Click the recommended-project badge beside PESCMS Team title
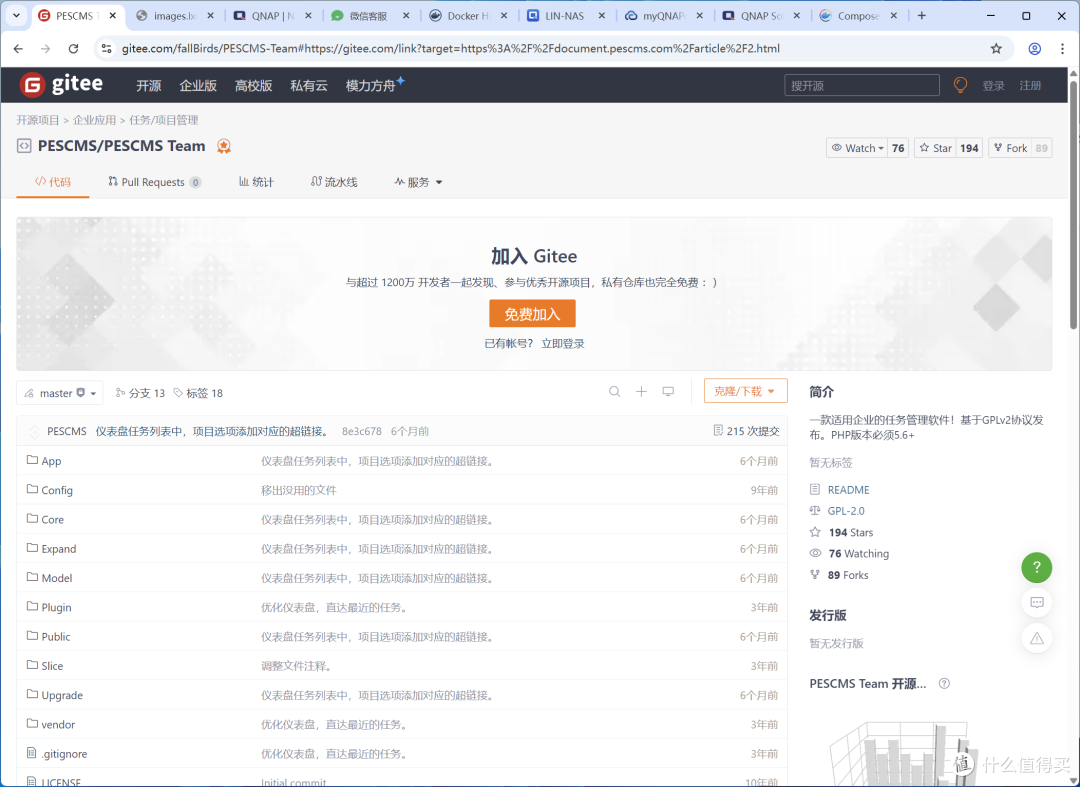The image size is (1080, 787). (224, 146)
